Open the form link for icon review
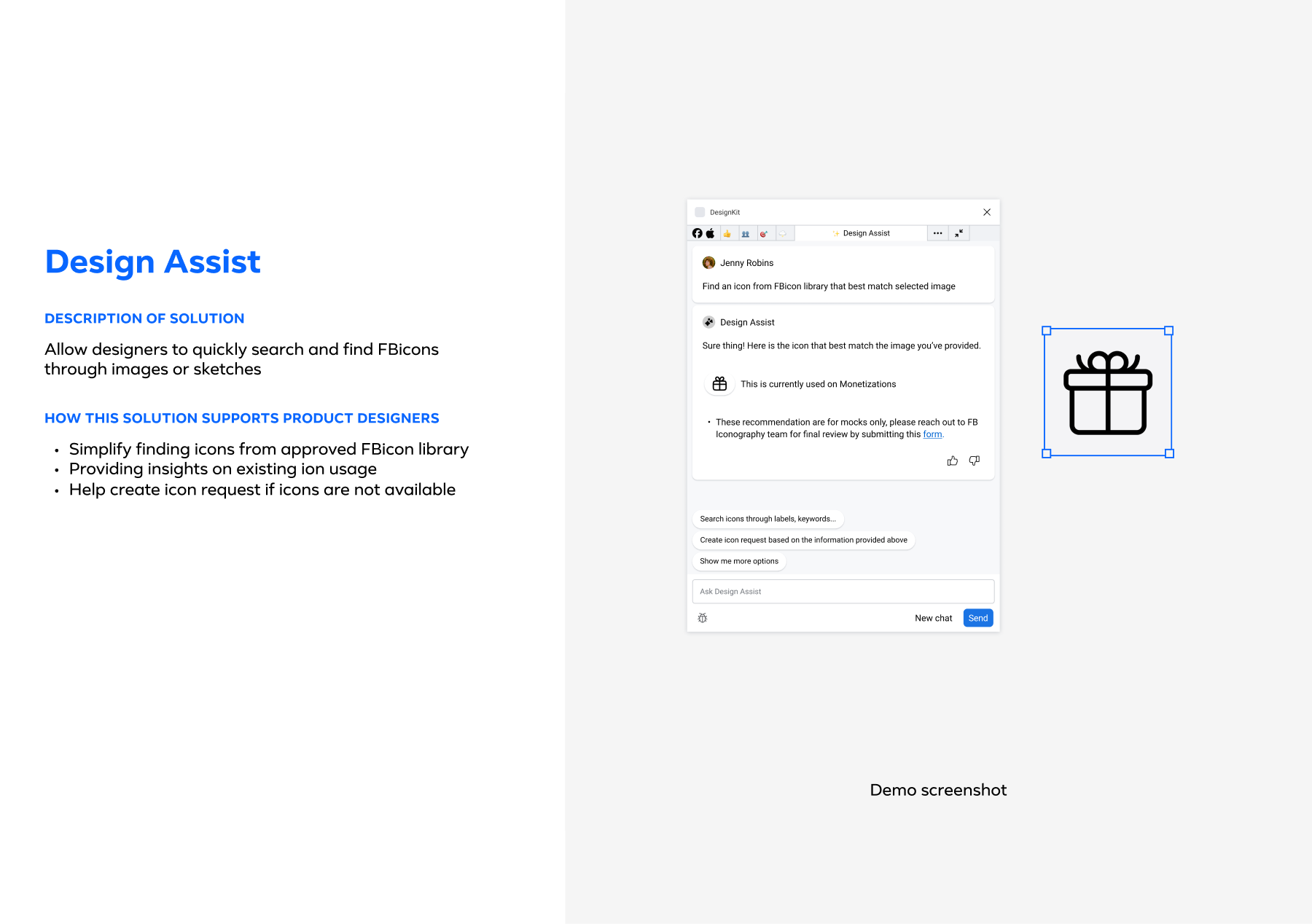The image size is (1312, 924). [x=932, y=434]
